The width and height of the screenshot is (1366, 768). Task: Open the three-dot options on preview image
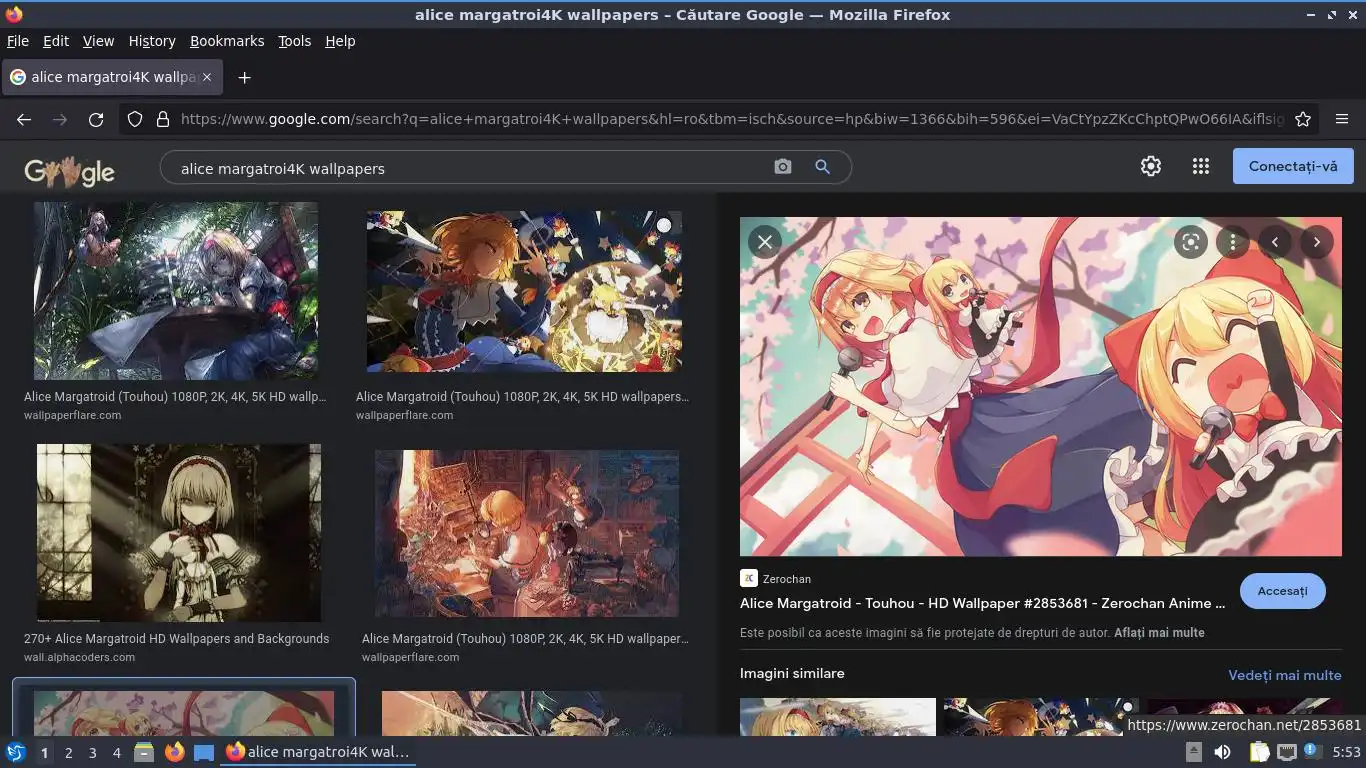(x=1233, y=242)
